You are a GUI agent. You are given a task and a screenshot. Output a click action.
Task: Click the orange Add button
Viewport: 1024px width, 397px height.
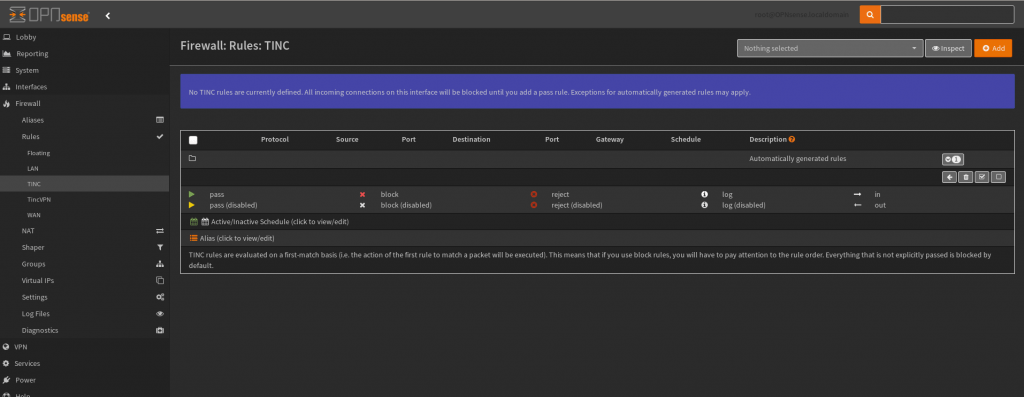click(993, 48)
